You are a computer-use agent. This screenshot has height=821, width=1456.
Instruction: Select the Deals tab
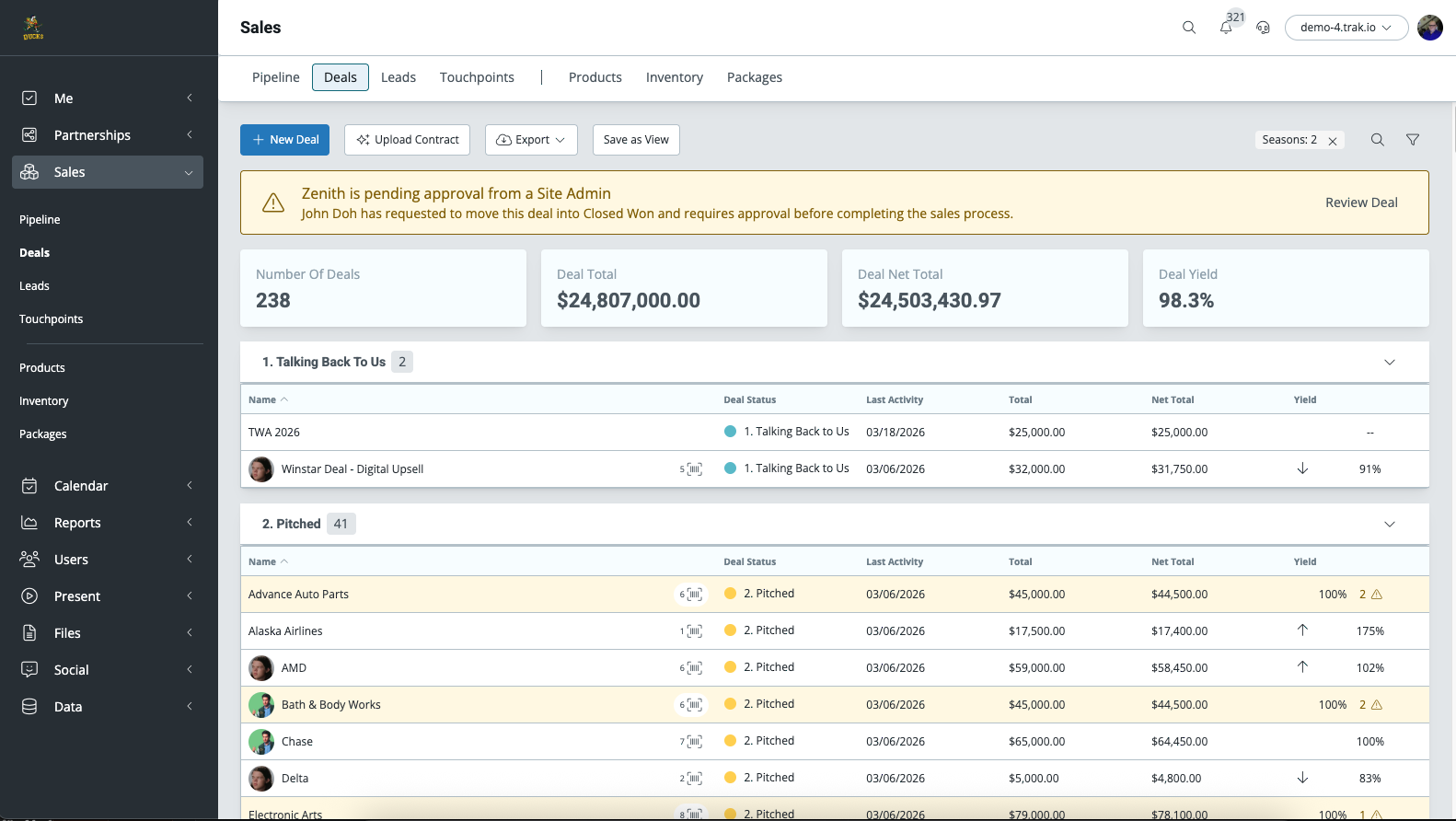point(341,77)
